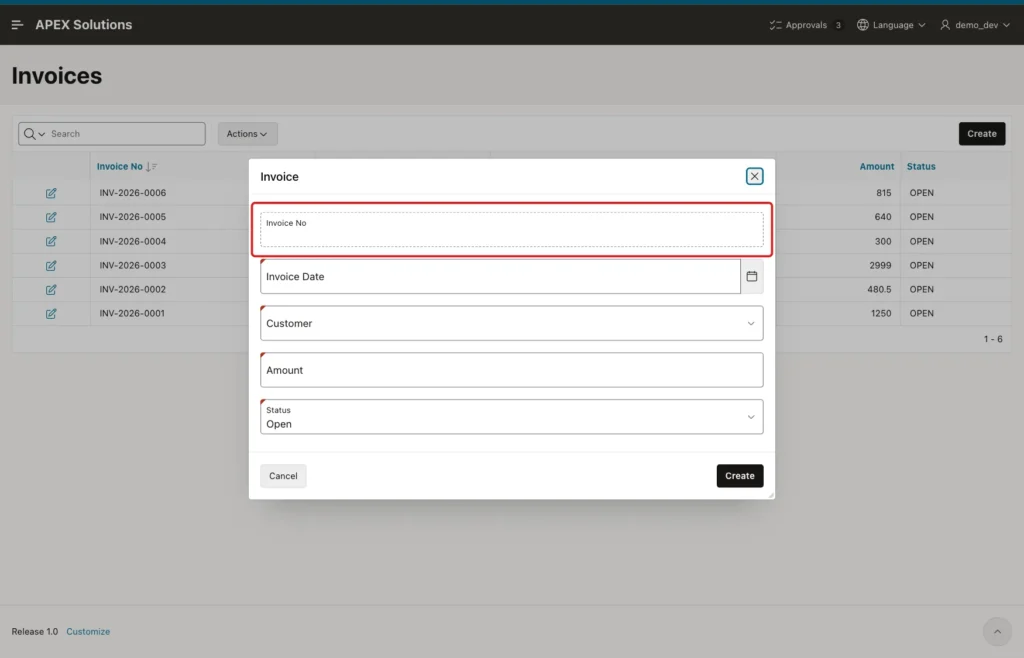The width and height of the screenshot is (1024, 658).
Task: Edit invoice INV-2026-0006 via pencil icon
Action: (x=51, y=193)
